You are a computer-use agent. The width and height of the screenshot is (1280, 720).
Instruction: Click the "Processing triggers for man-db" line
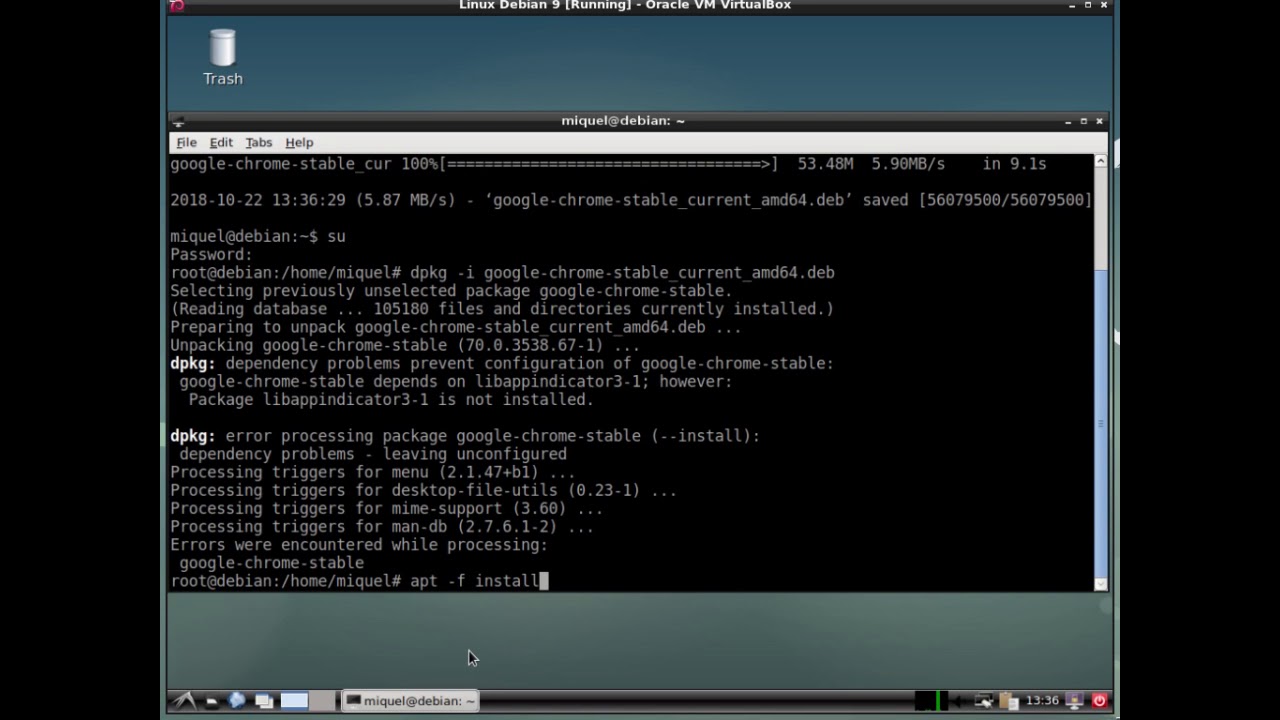click(x=382, y=527)
